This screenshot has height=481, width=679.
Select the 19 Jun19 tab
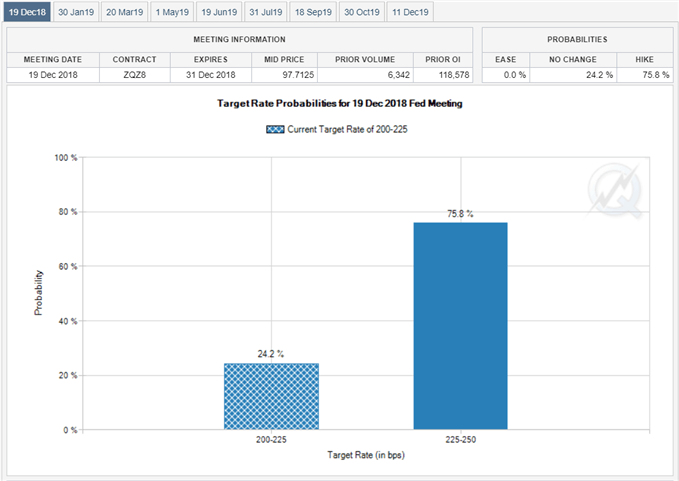(219, 12)
